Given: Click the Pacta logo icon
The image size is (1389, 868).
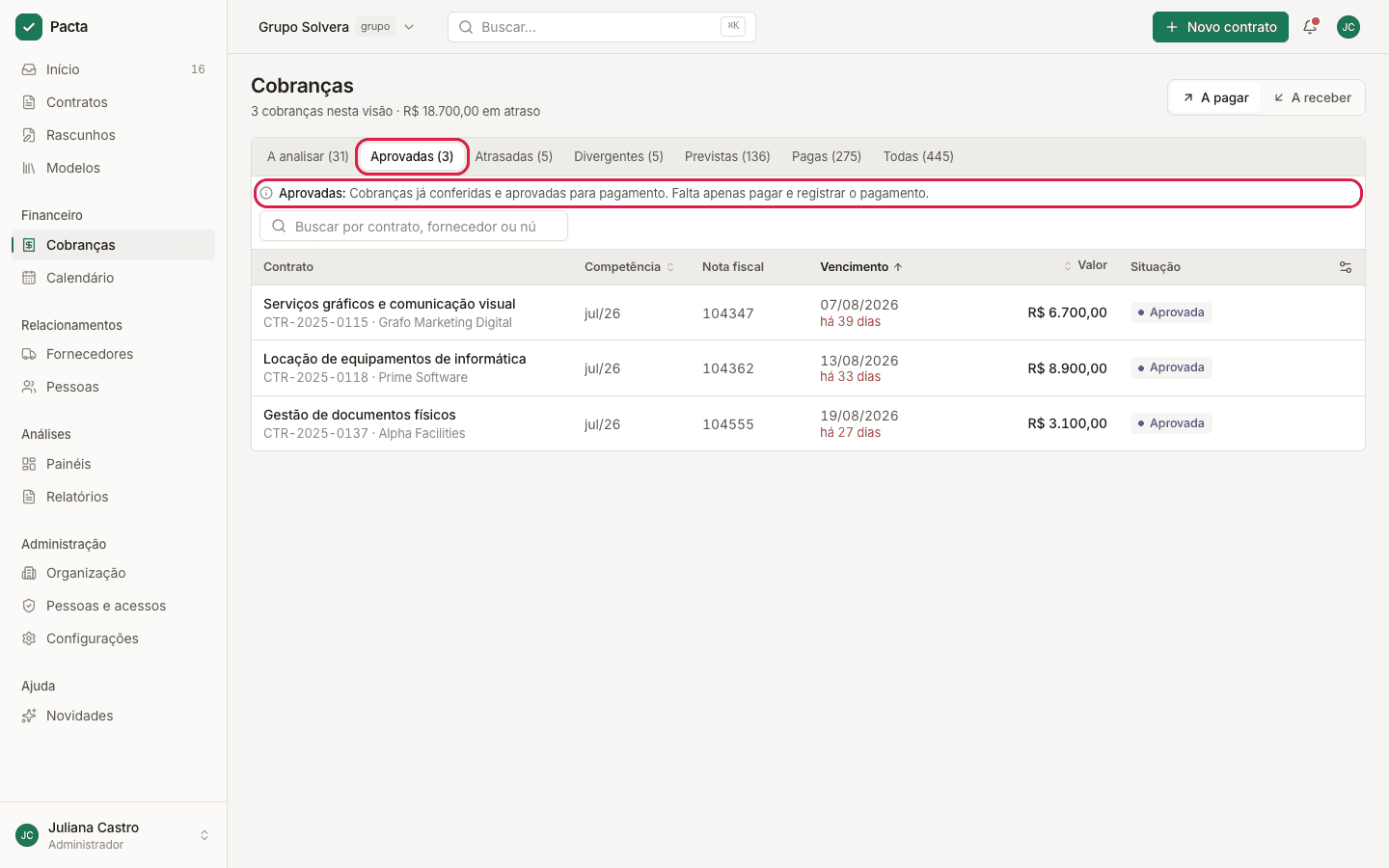Looking at the screenshot, I should tap(29, 27).
